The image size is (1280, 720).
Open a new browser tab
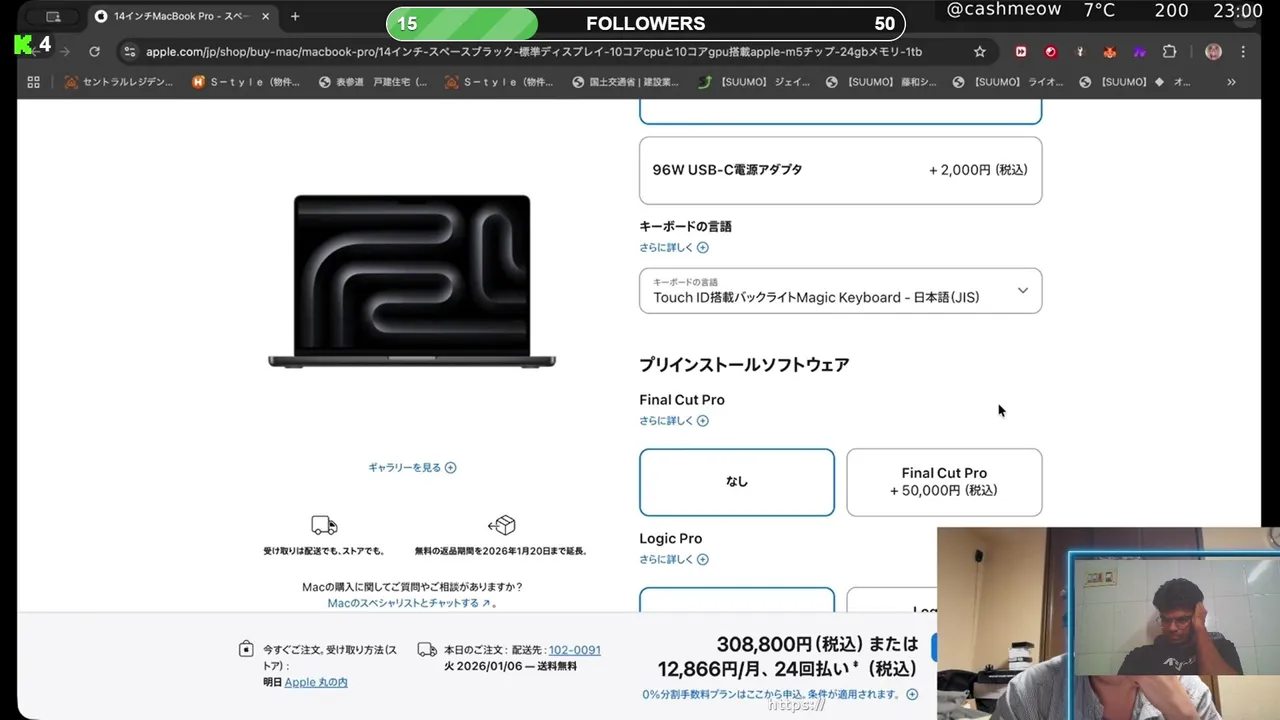point(294,16)
